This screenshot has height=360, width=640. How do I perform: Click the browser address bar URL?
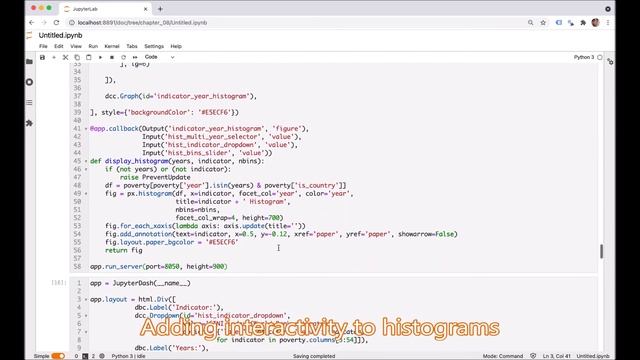(142, 23)
